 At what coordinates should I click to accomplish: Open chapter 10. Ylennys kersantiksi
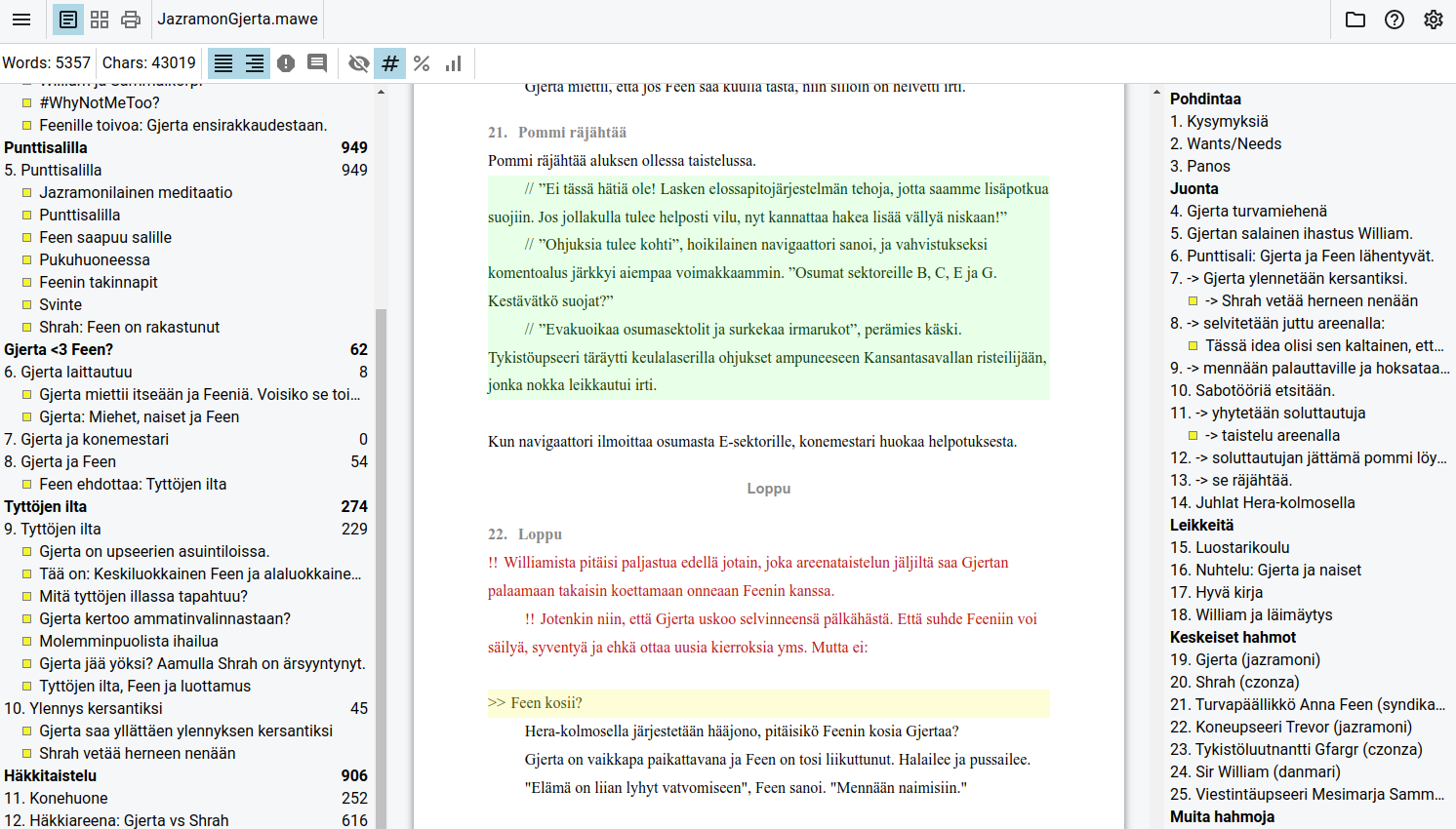point(185,708)
